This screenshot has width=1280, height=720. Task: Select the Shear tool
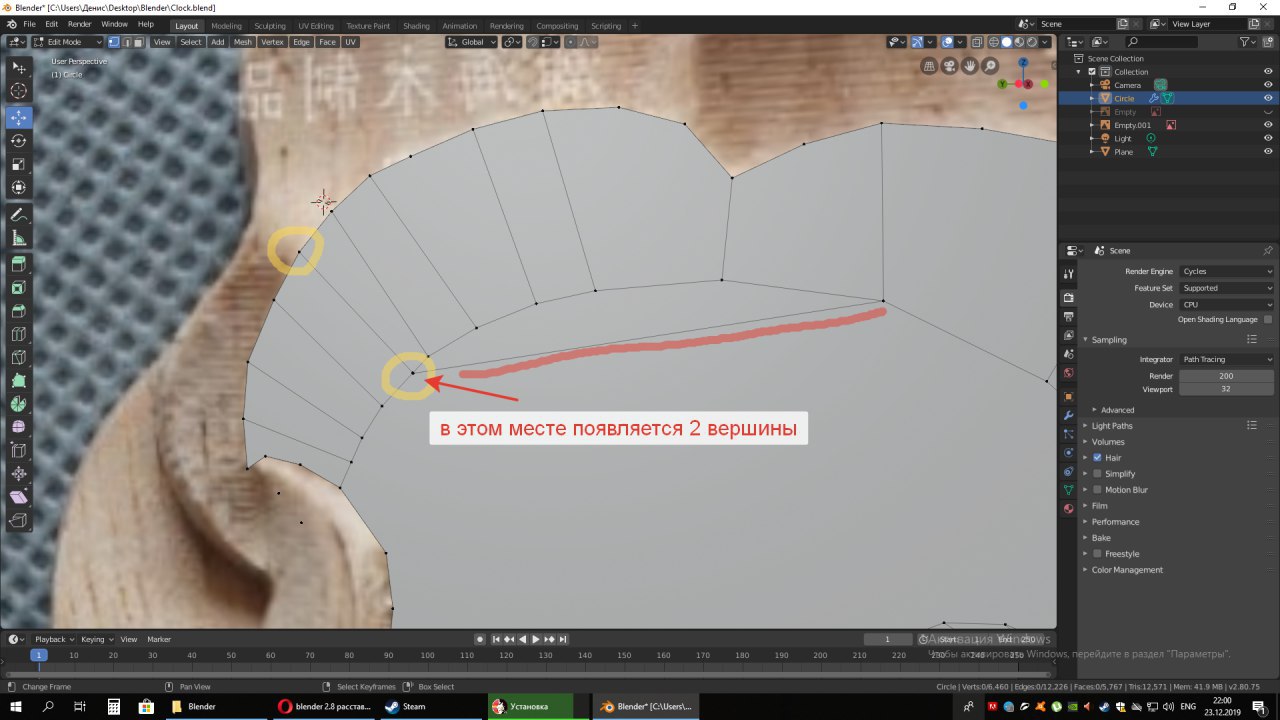[19, 498]
